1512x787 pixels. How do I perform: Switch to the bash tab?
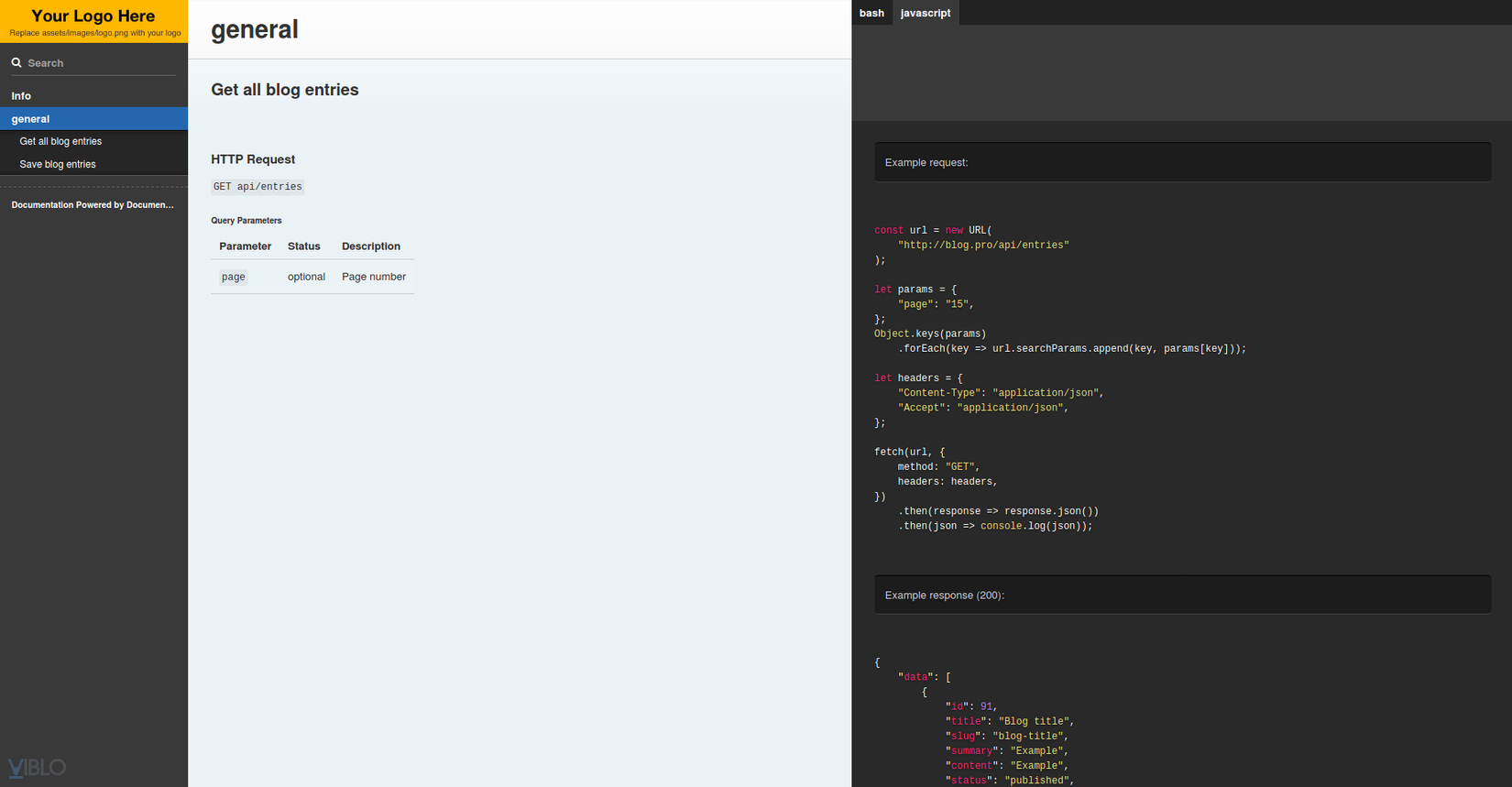871,13
